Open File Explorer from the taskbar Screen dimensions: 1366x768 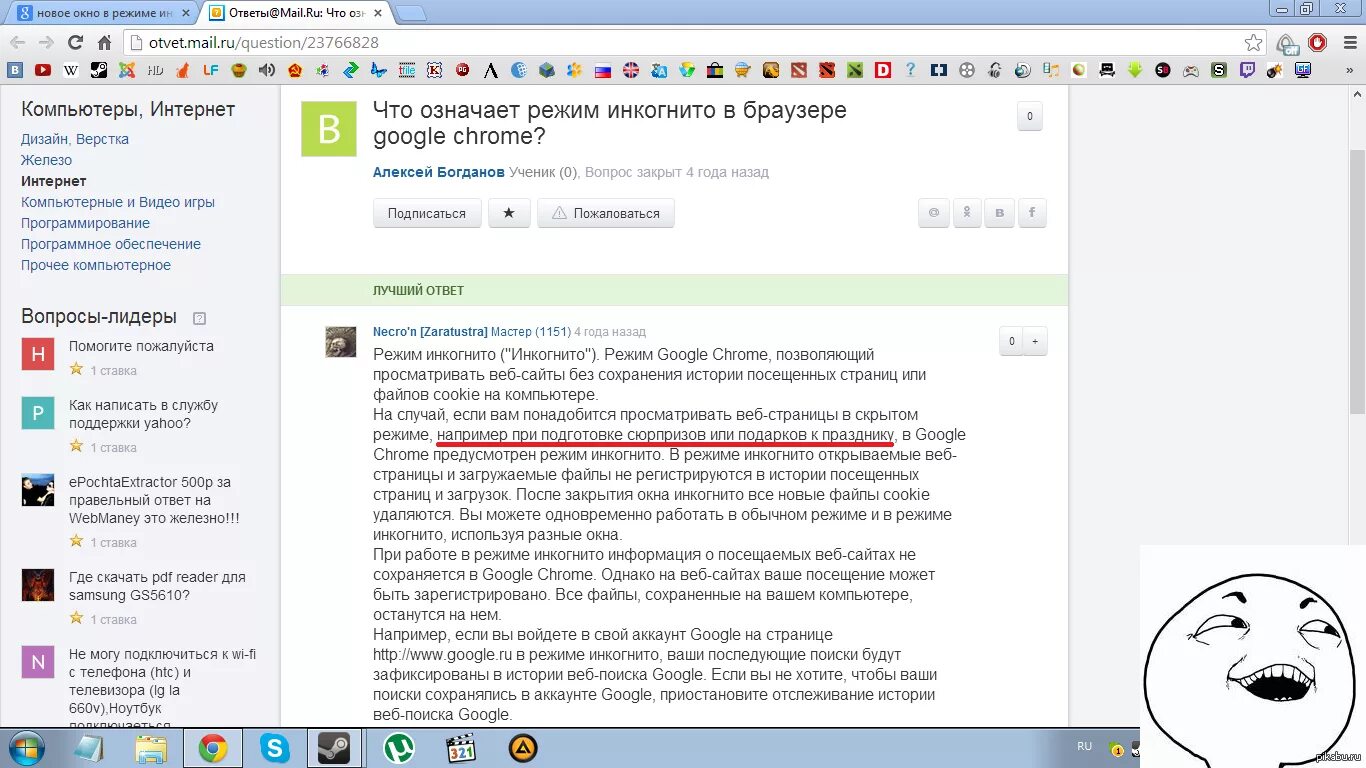(151, 748)
